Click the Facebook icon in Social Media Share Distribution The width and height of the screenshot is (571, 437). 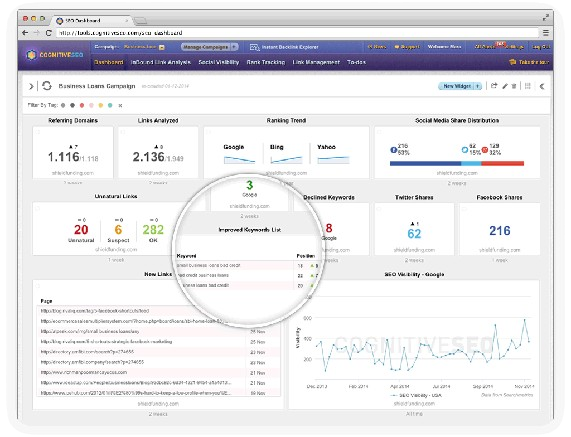tap(393, 150)
